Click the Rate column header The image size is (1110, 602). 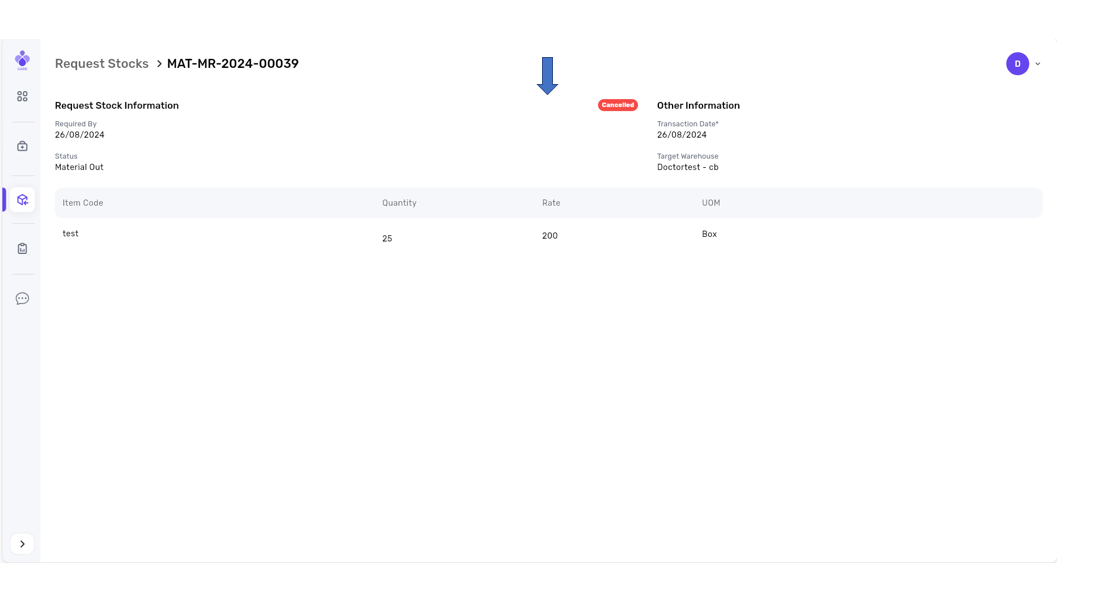[551, 203]
